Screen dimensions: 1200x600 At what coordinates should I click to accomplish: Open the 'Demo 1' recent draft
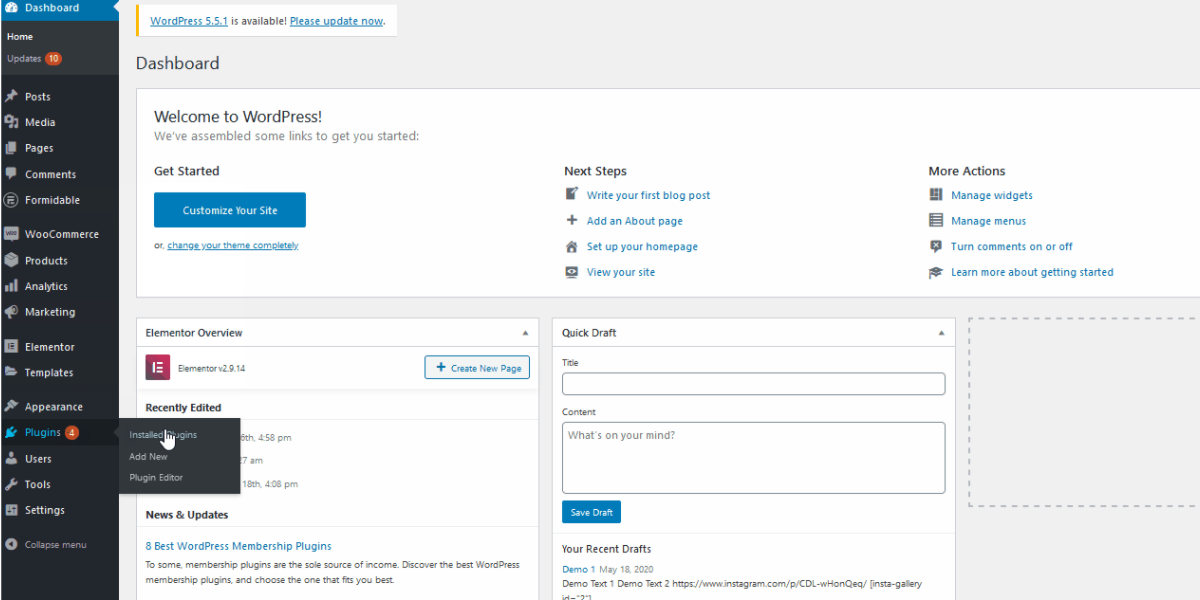579,569
